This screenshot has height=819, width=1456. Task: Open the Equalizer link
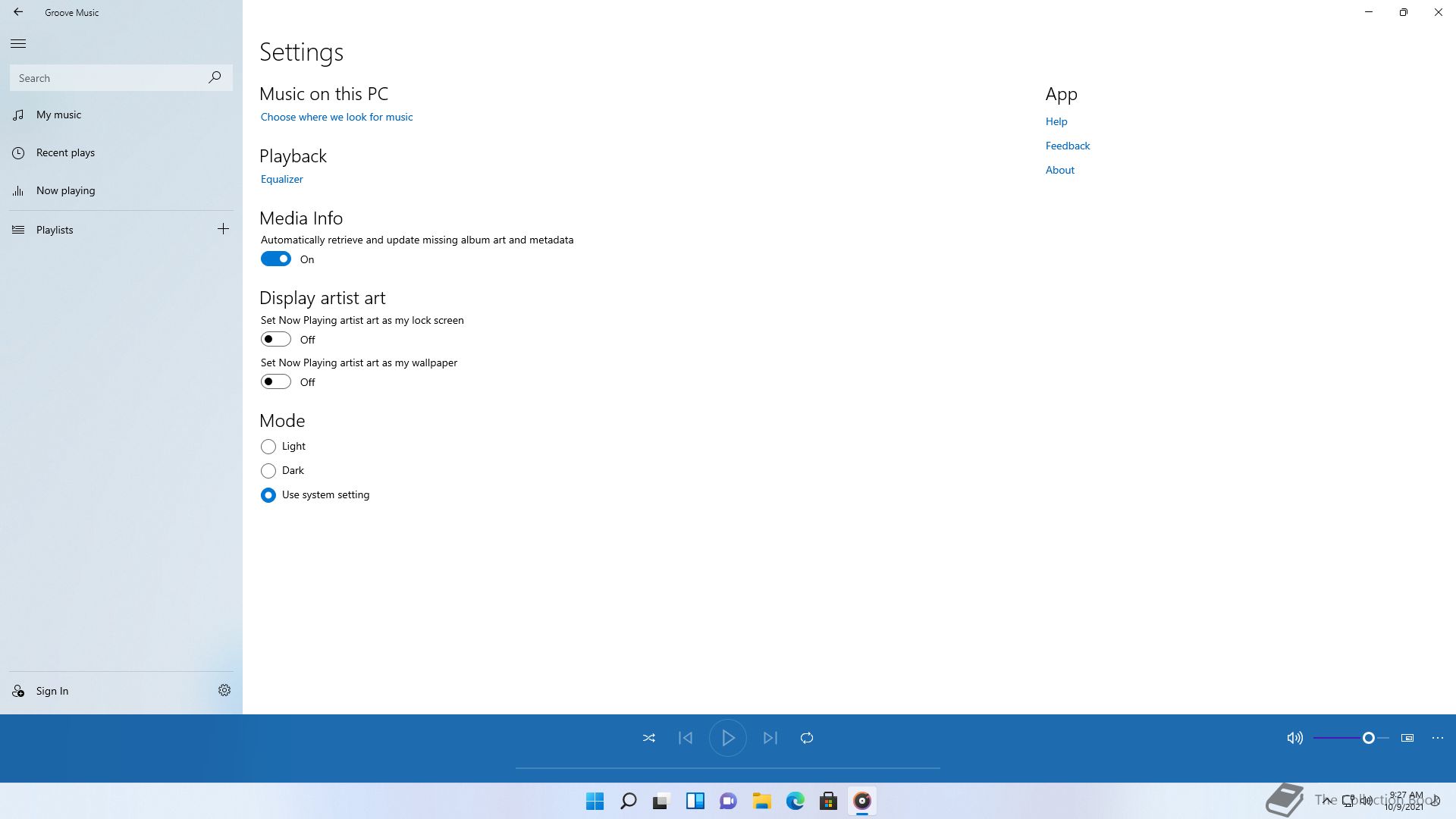(x=281, y=179)
